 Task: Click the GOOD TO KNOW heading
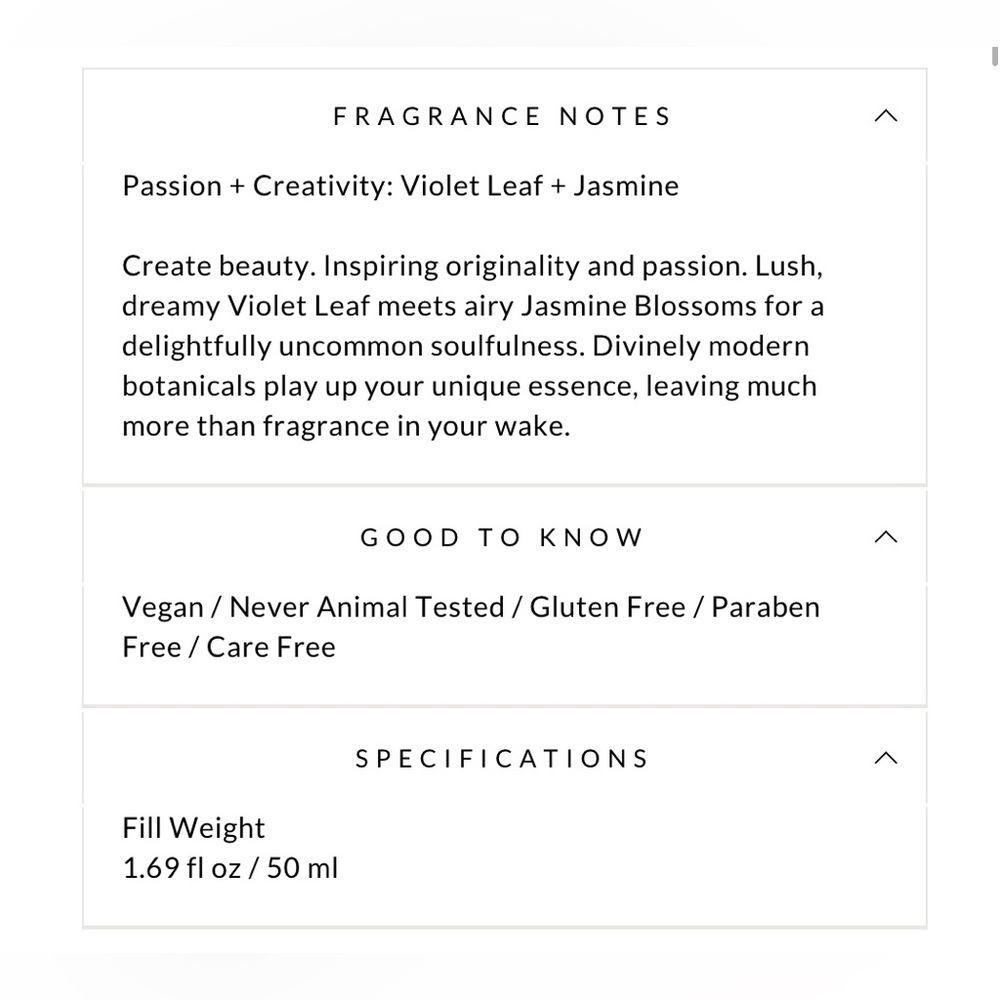[503, 537]
